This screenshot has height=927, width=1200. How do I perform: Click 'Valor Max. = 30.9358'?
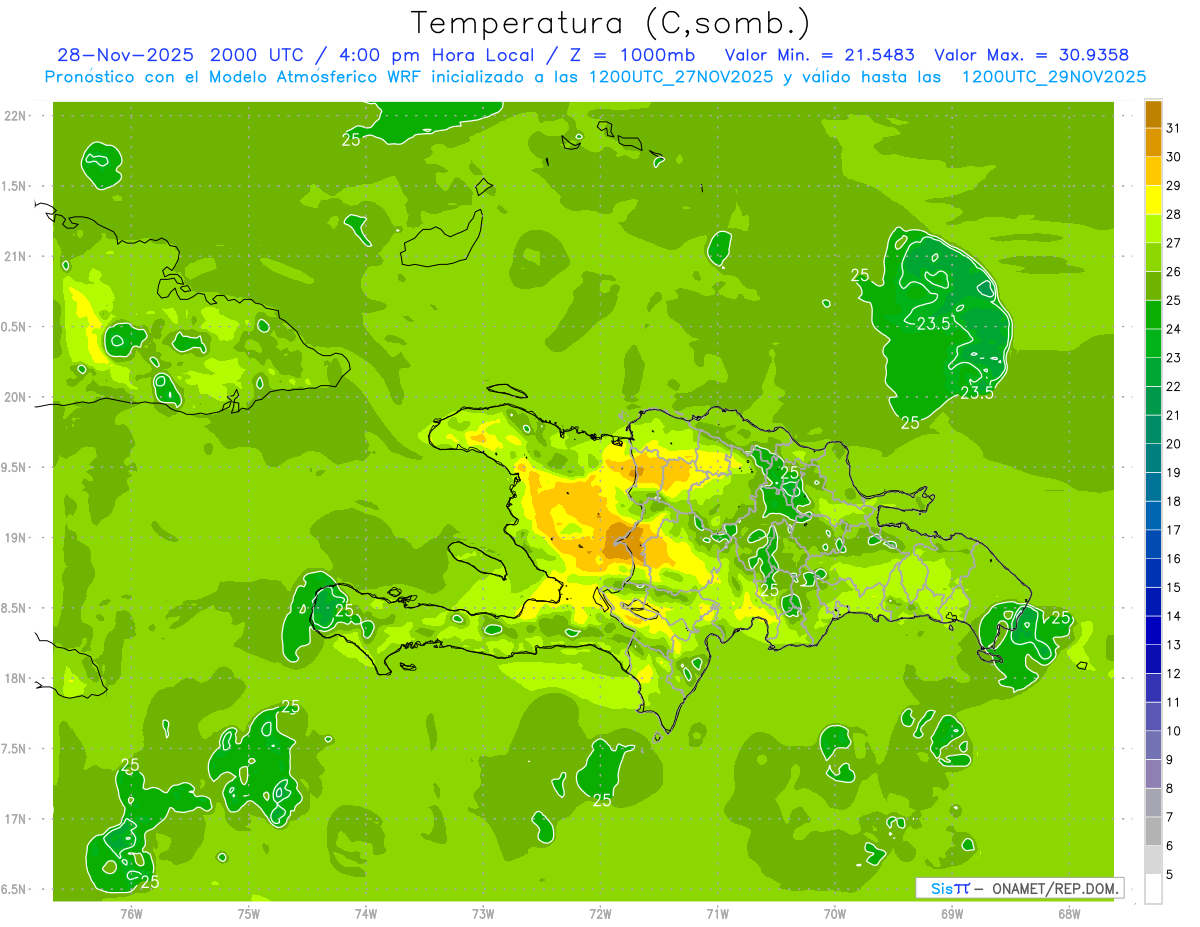point(1031,55)
